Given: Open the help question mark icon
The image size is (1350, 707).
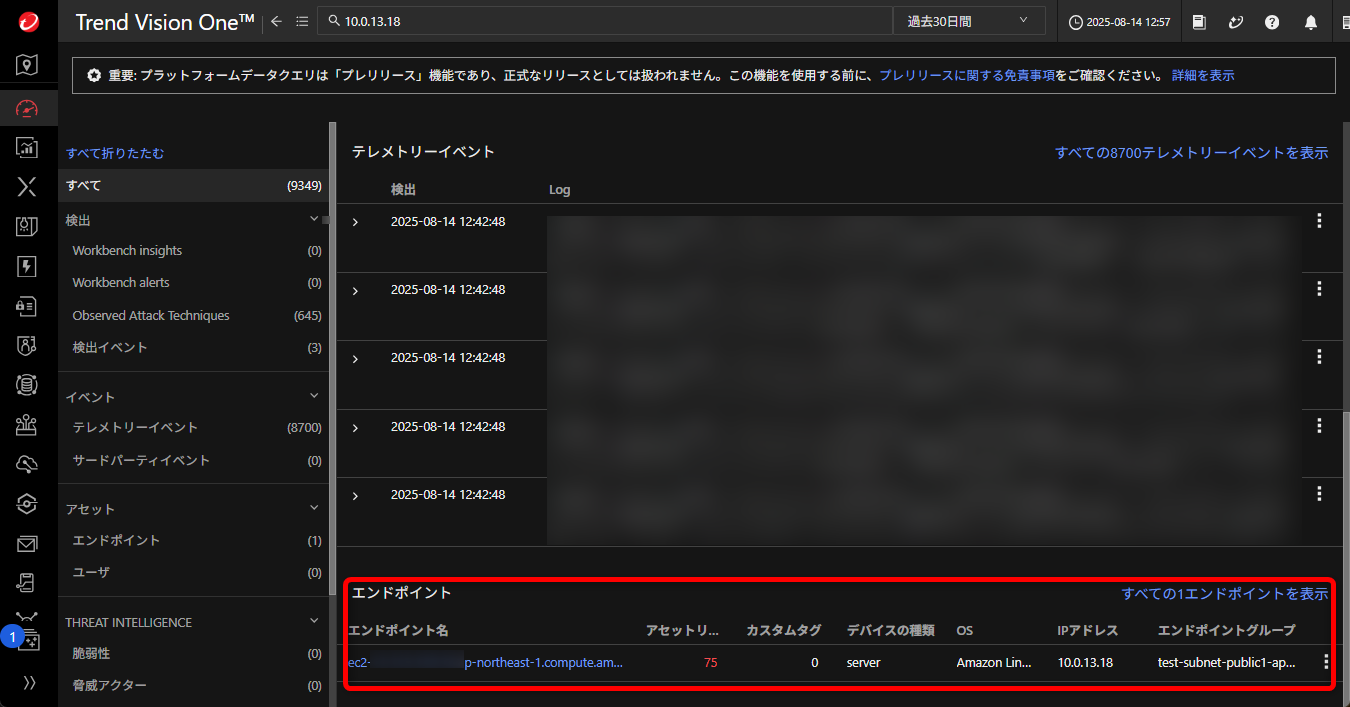Looking at the screenshot, I should pyautogui.click(x=1272, y=22).
